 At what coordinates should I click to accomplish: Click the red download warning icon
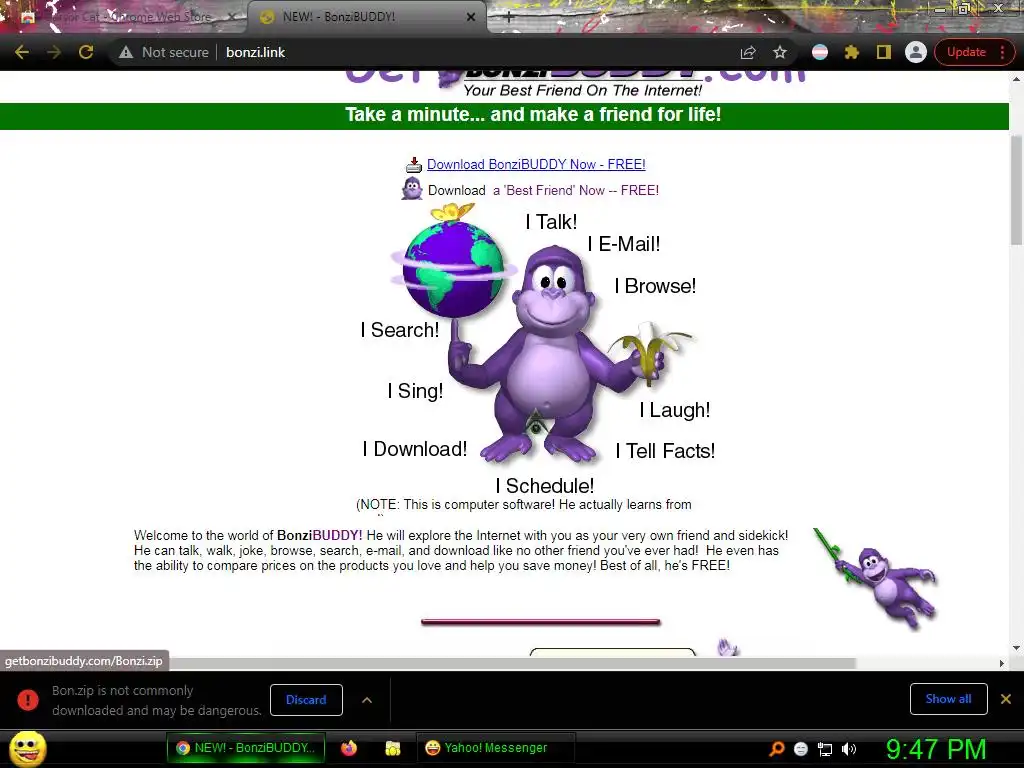point(27,700)
